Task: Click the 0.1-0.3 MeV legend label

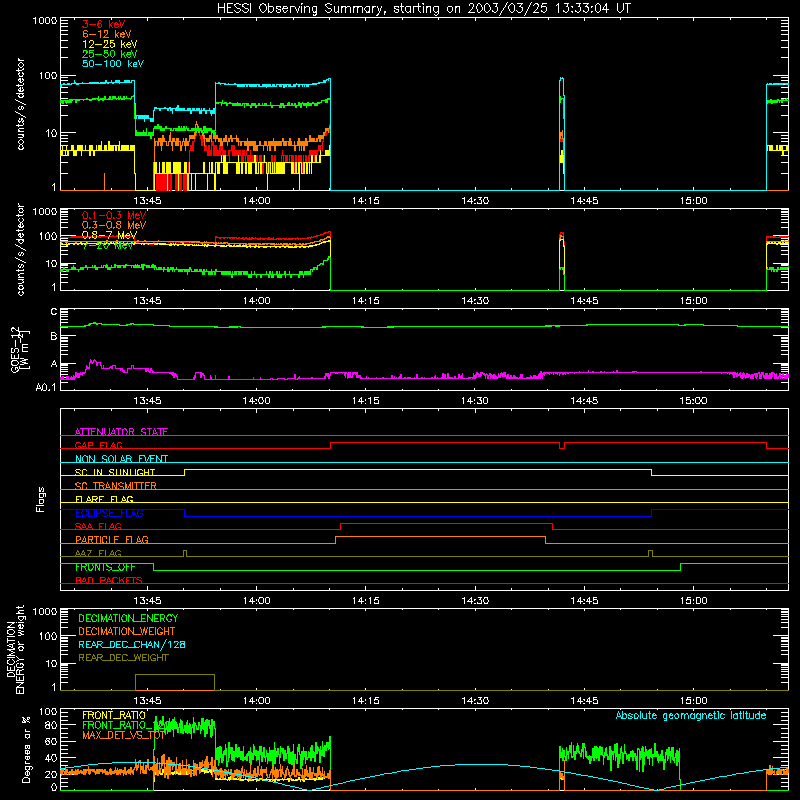Action: (x=114, y=215)
